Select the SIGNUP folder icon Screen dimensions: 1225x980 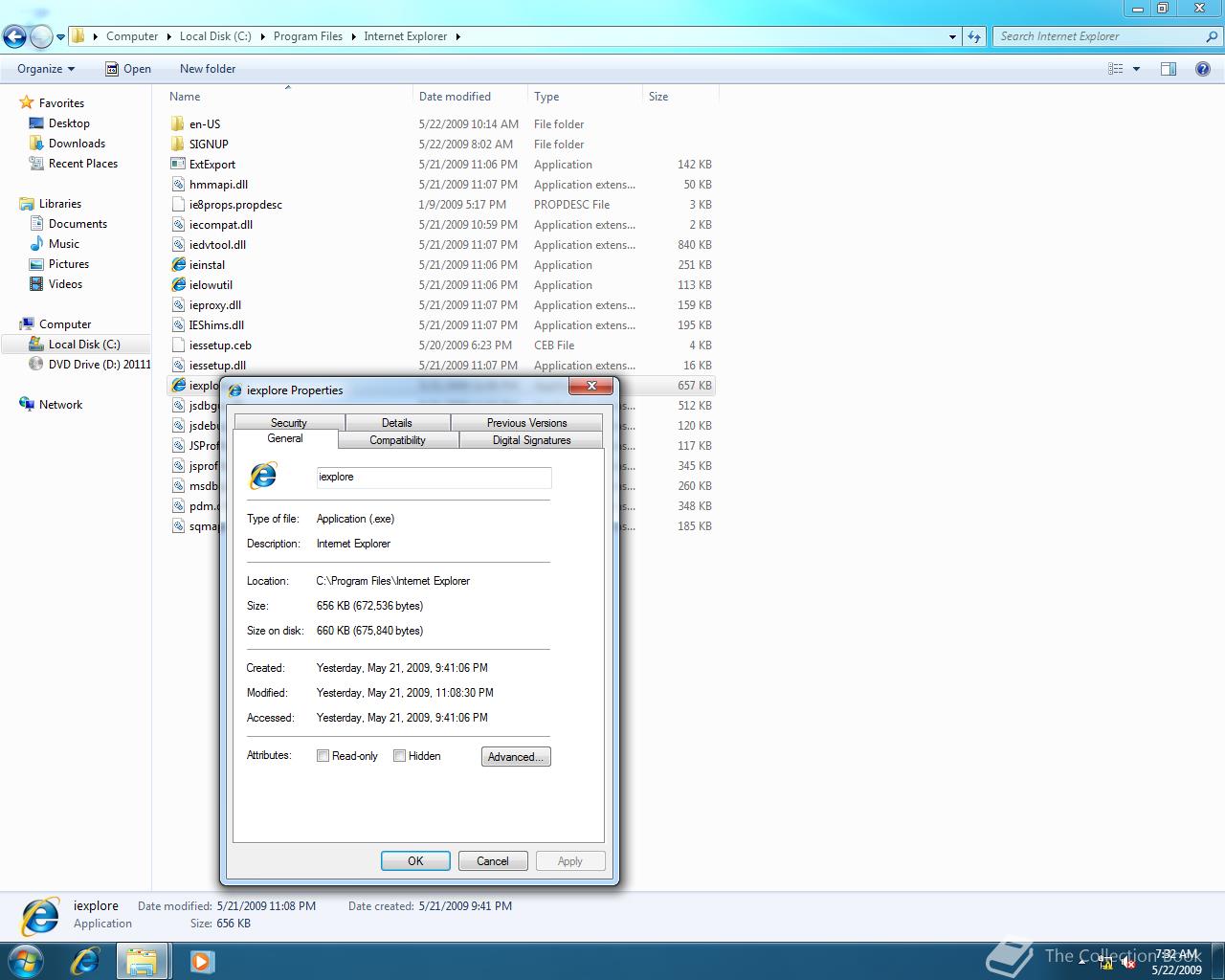coord(178,144)
